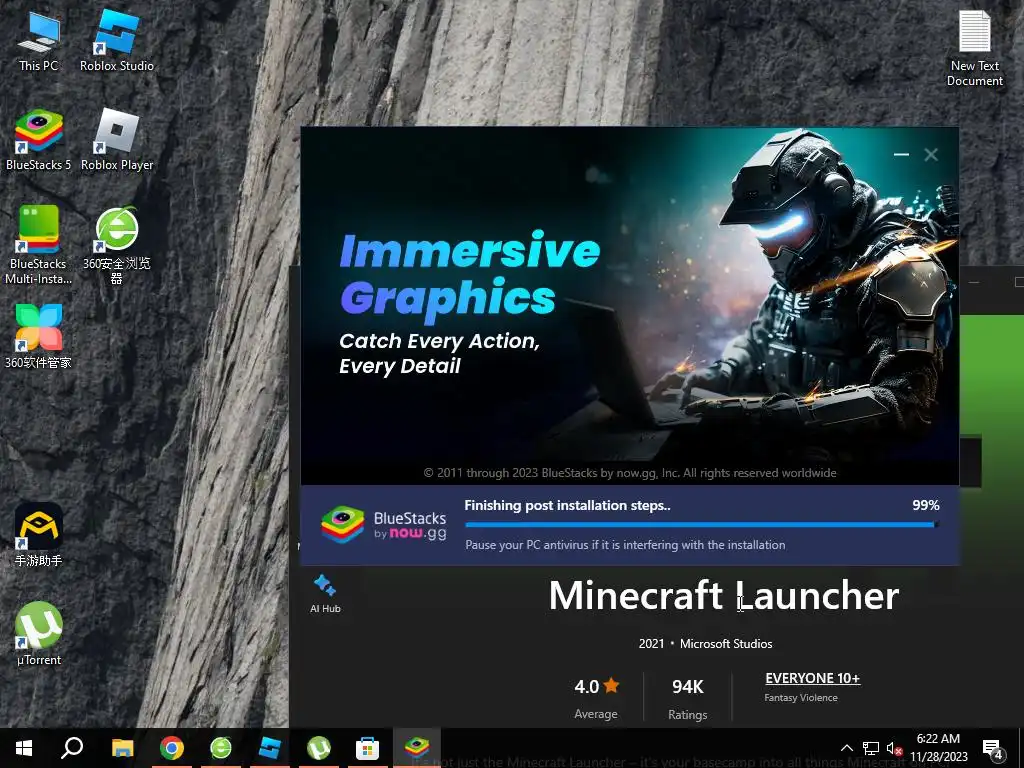The height and width of the screenshot is (768, 1024).
Task: Show hidden system tray icons
Action: 846,748
